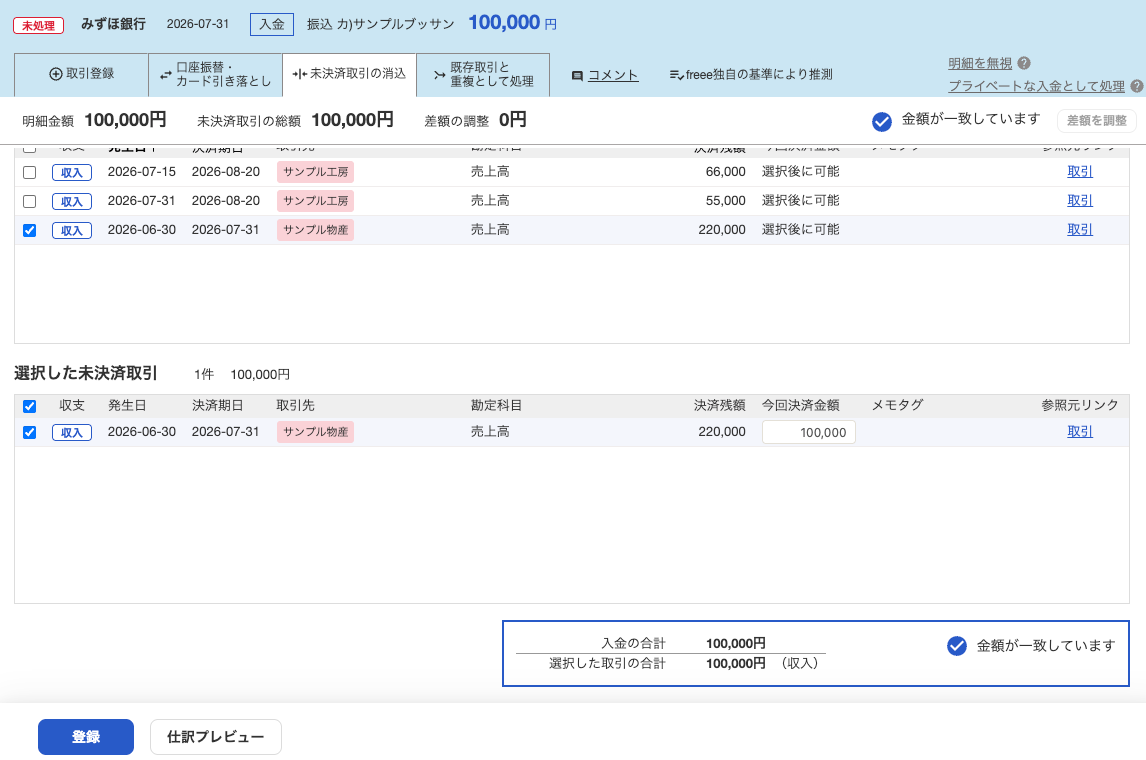
Task: Click the 選択した未決済取引 heading
Action: click(86, 373)
